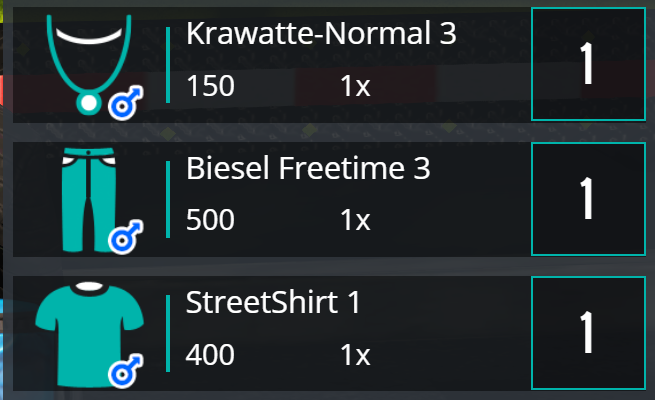Click the 500 price of Biesel Freetime 3
The height and width of the screenshot is (400, 655).
(210, 220)
